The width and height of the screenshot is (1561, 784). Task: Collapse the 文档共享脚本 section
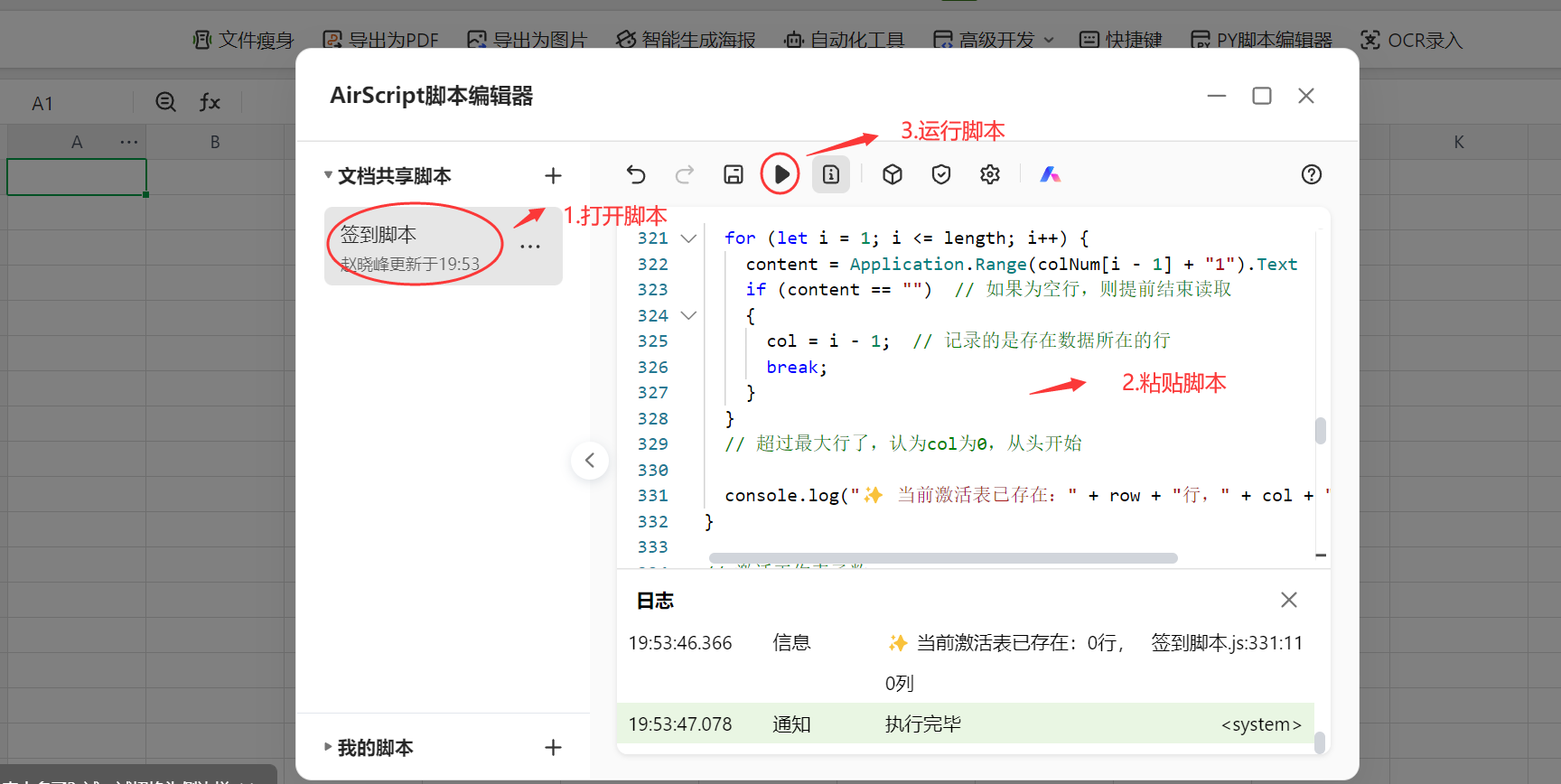coord(329,175)
